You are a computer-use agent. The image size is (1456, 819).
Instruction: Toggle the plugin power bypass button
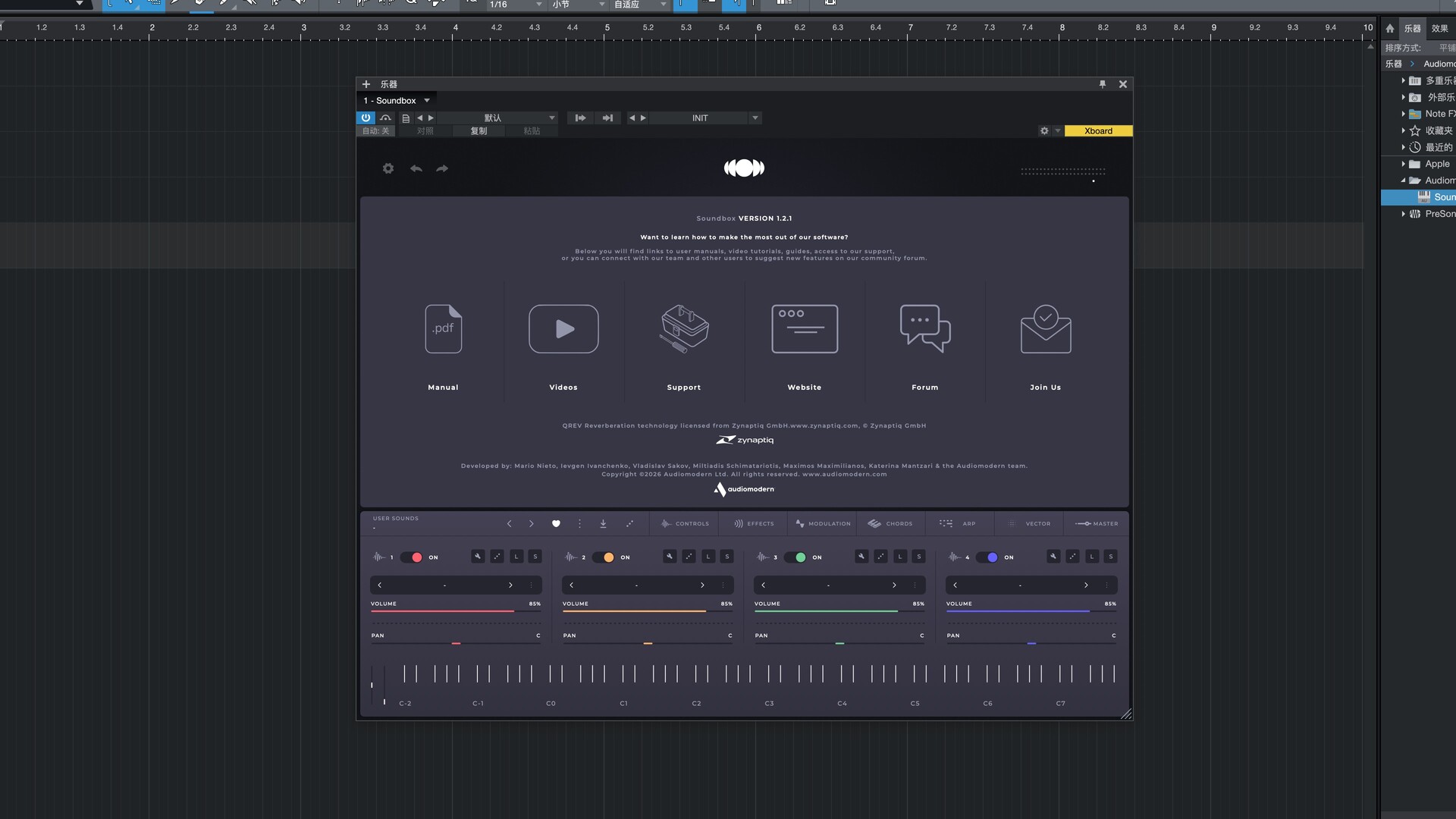click(x=366, y=118)
